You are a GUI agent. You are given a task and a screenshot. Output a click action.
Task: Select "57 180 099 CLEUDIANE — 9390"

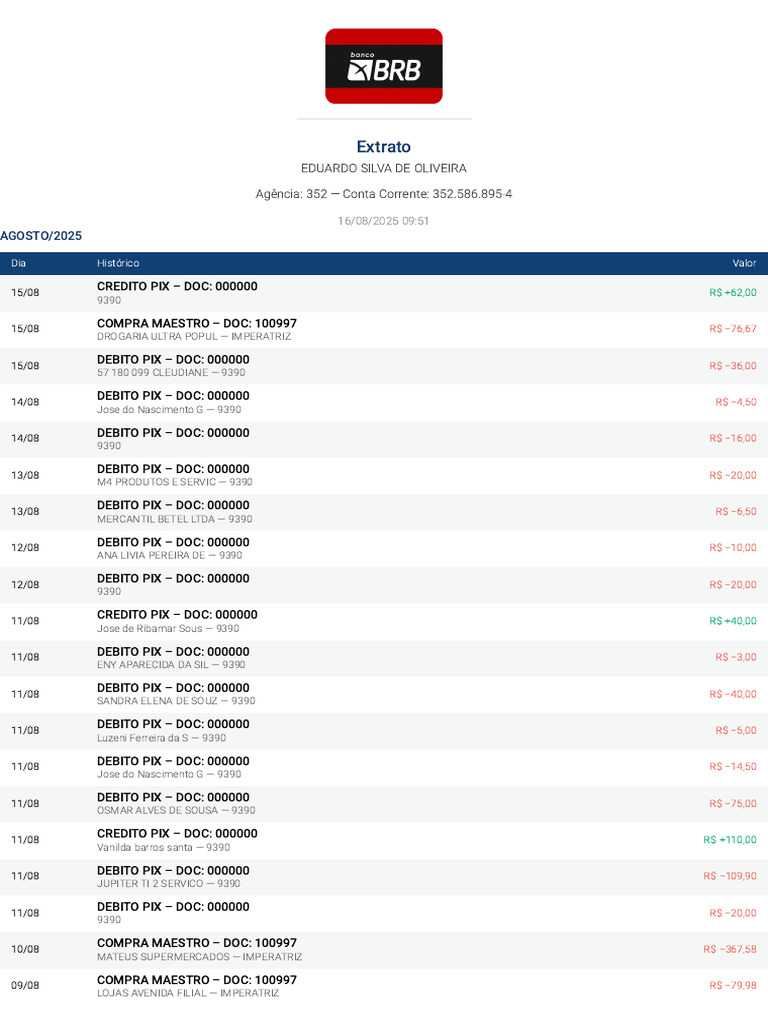(x=171, y=372)
